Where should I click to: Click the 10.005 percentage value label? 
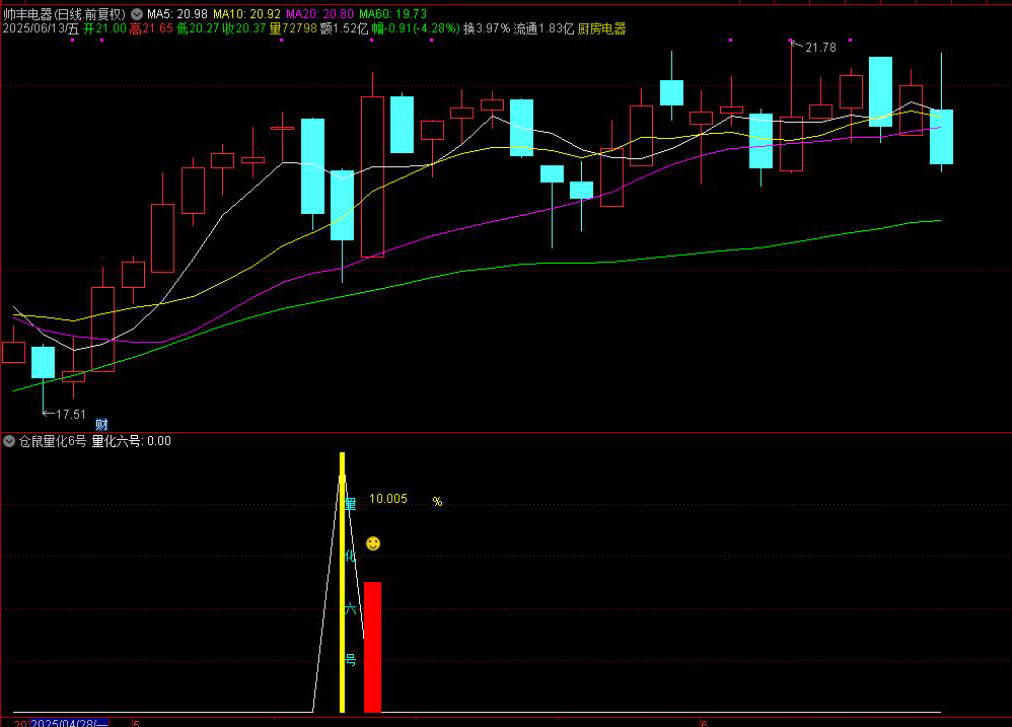[388, 499]
